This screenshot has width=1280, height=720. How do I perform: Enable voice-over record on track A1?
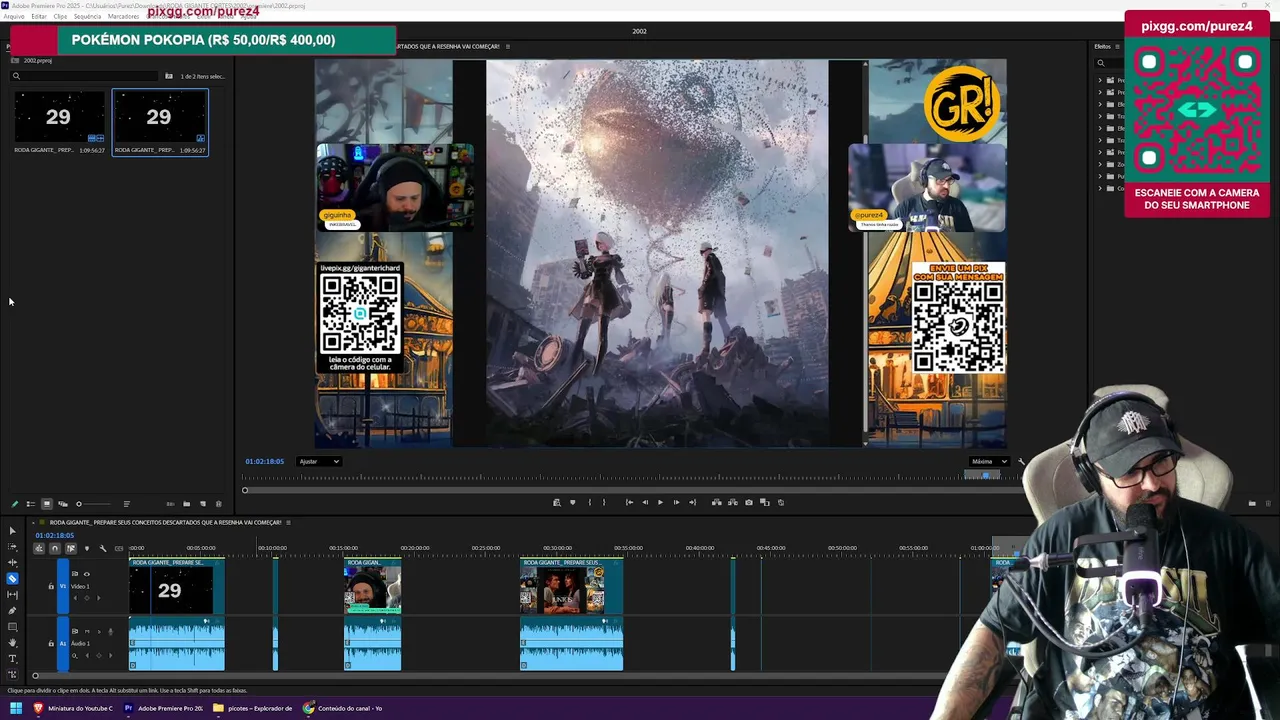(111, 631)
